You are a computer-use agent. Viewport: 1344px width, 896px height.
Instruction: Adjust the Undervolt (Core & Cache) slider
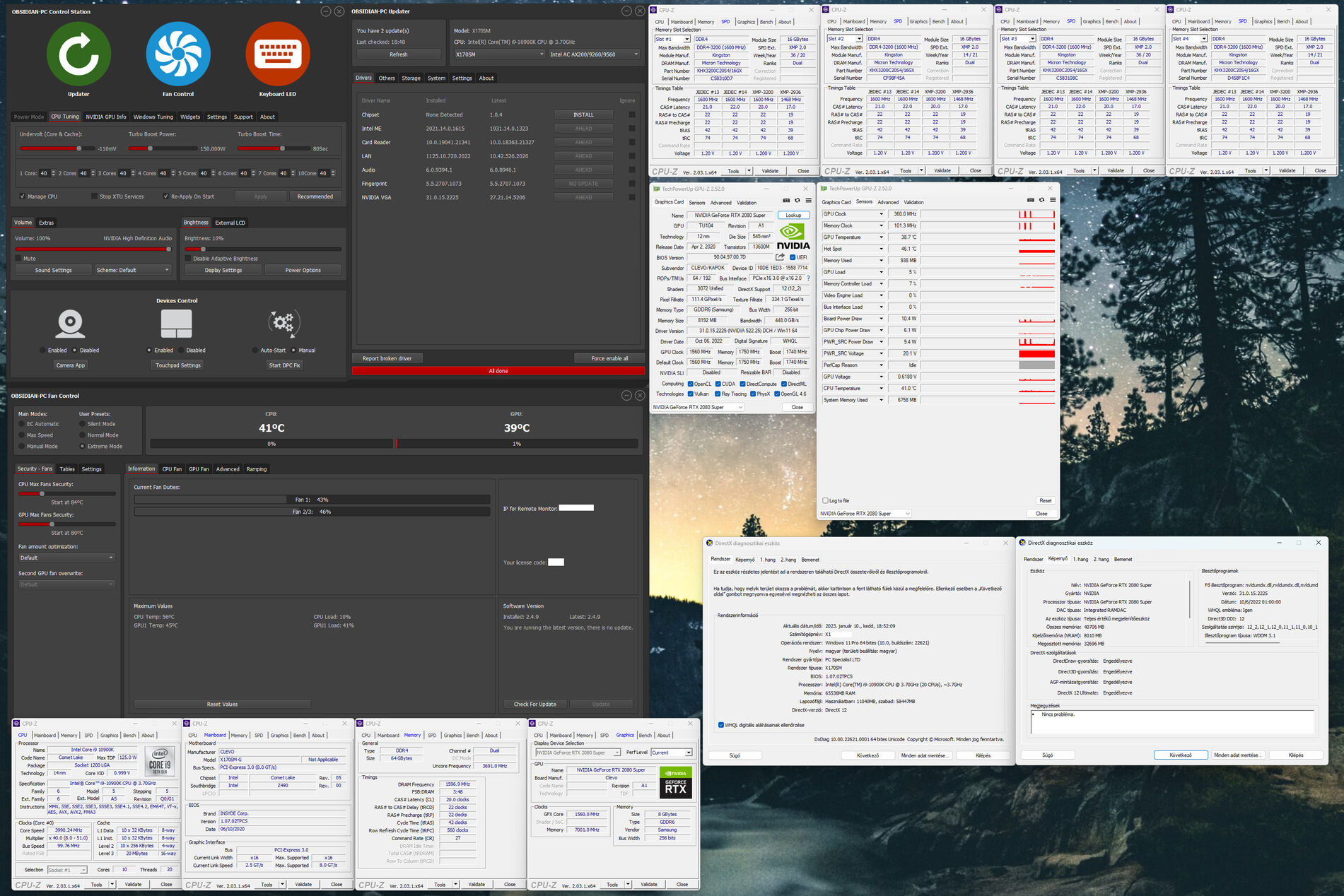tap(57, 148)
